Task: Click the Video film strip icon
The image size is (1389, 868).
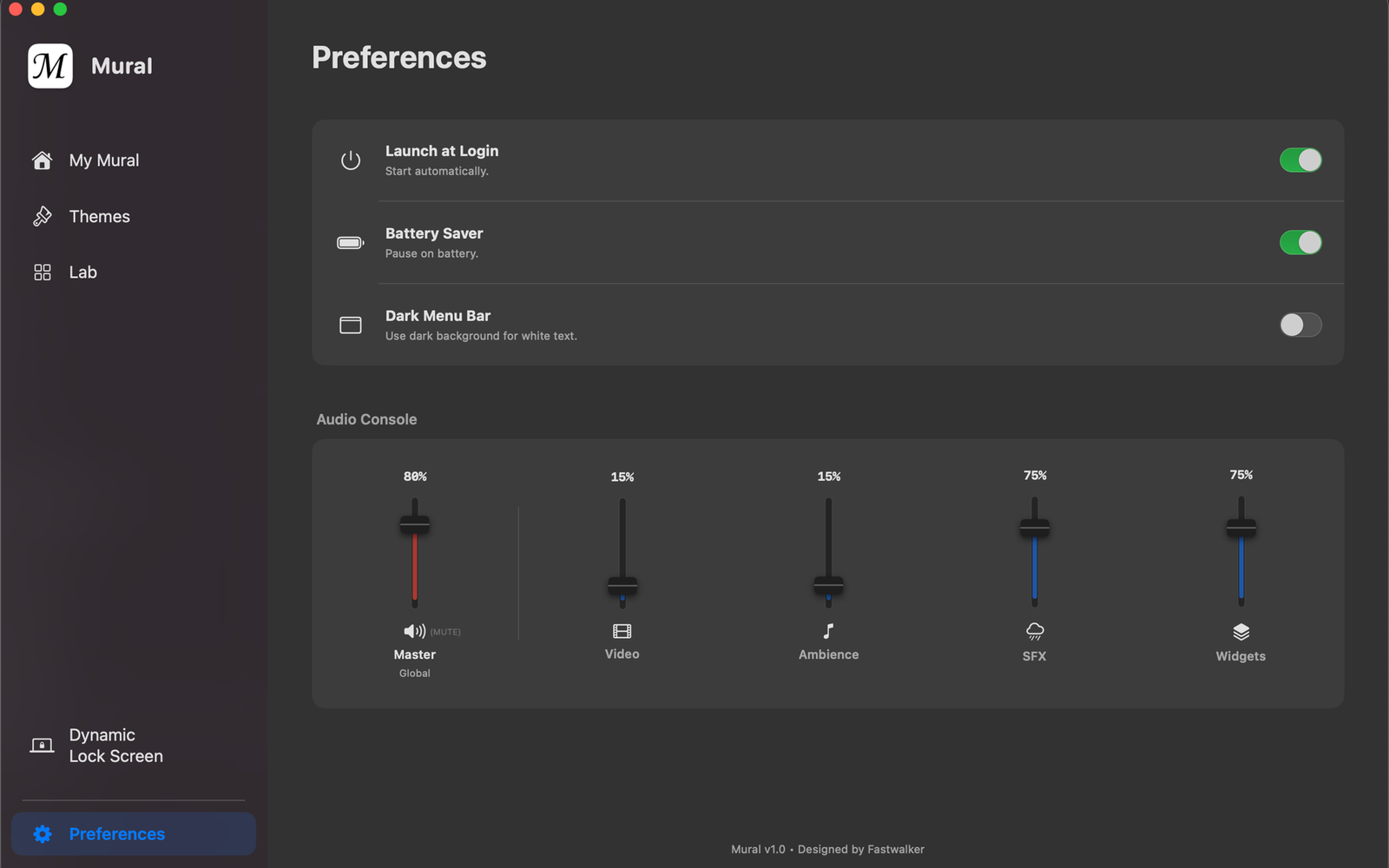Action: click(622, 631)
